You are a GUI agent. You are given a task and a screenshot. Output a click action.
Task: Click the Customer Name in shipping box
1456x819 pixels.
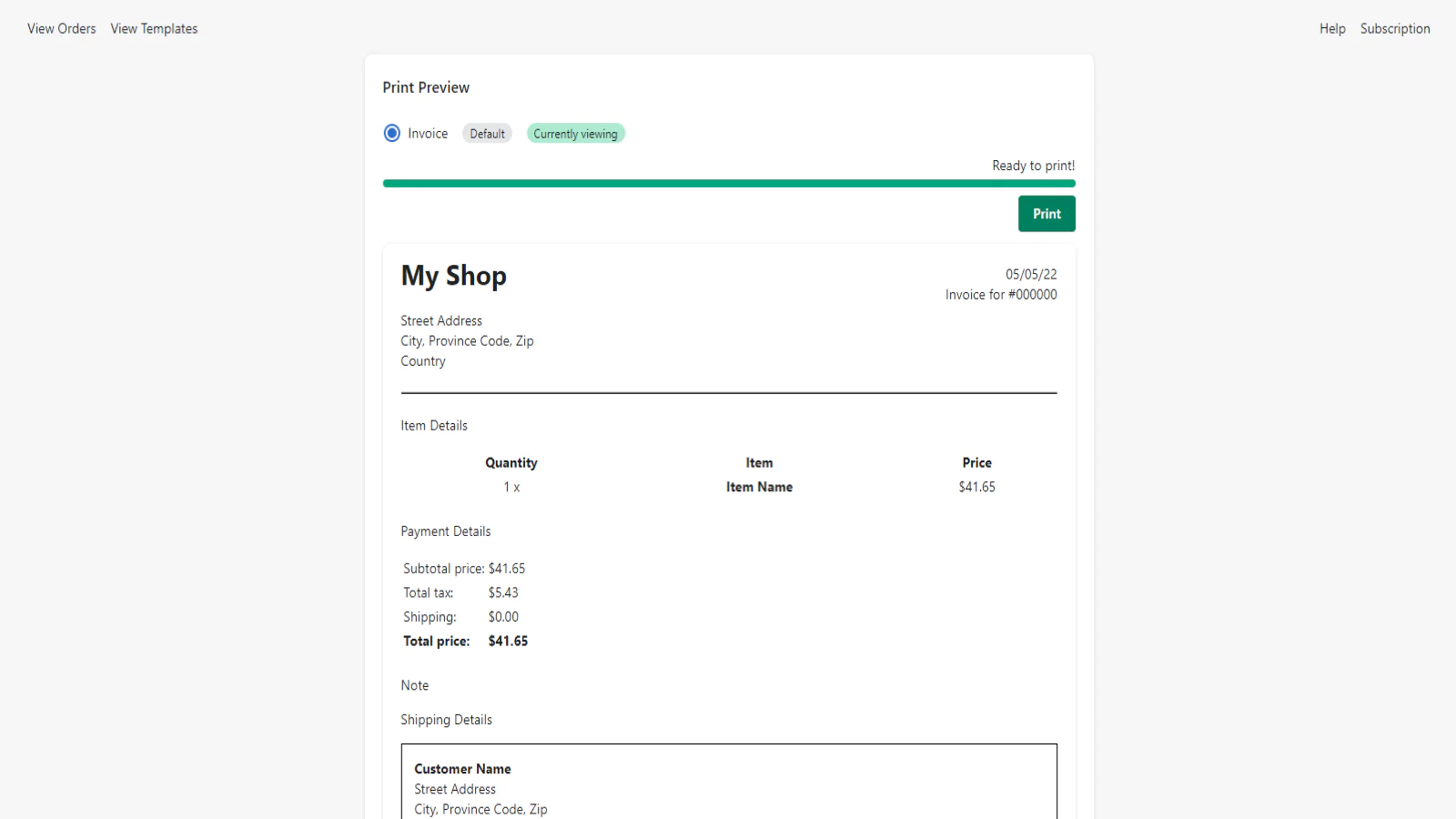462,770
